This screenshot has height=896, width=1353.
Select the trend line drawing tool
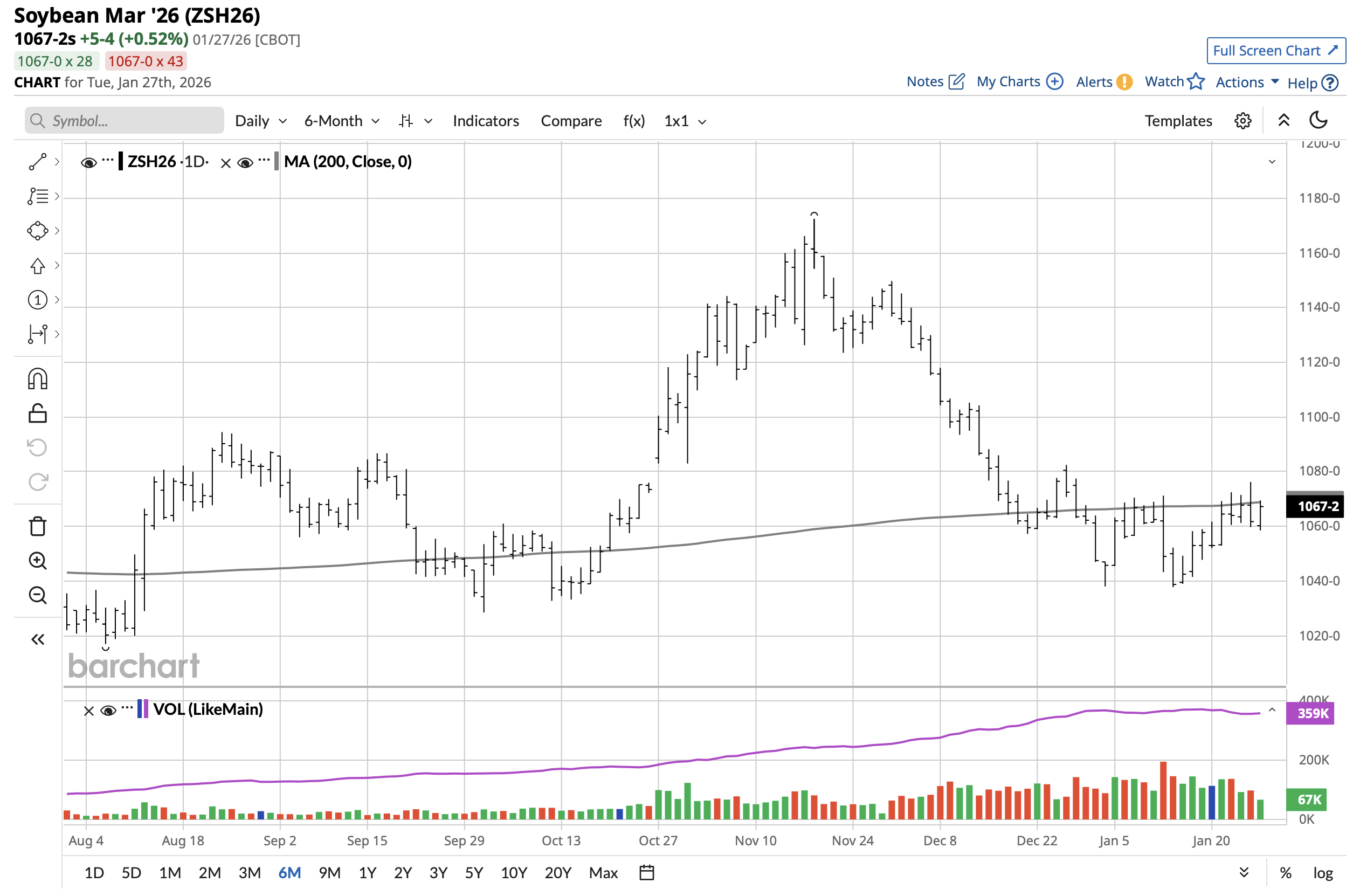click(37, 162)
